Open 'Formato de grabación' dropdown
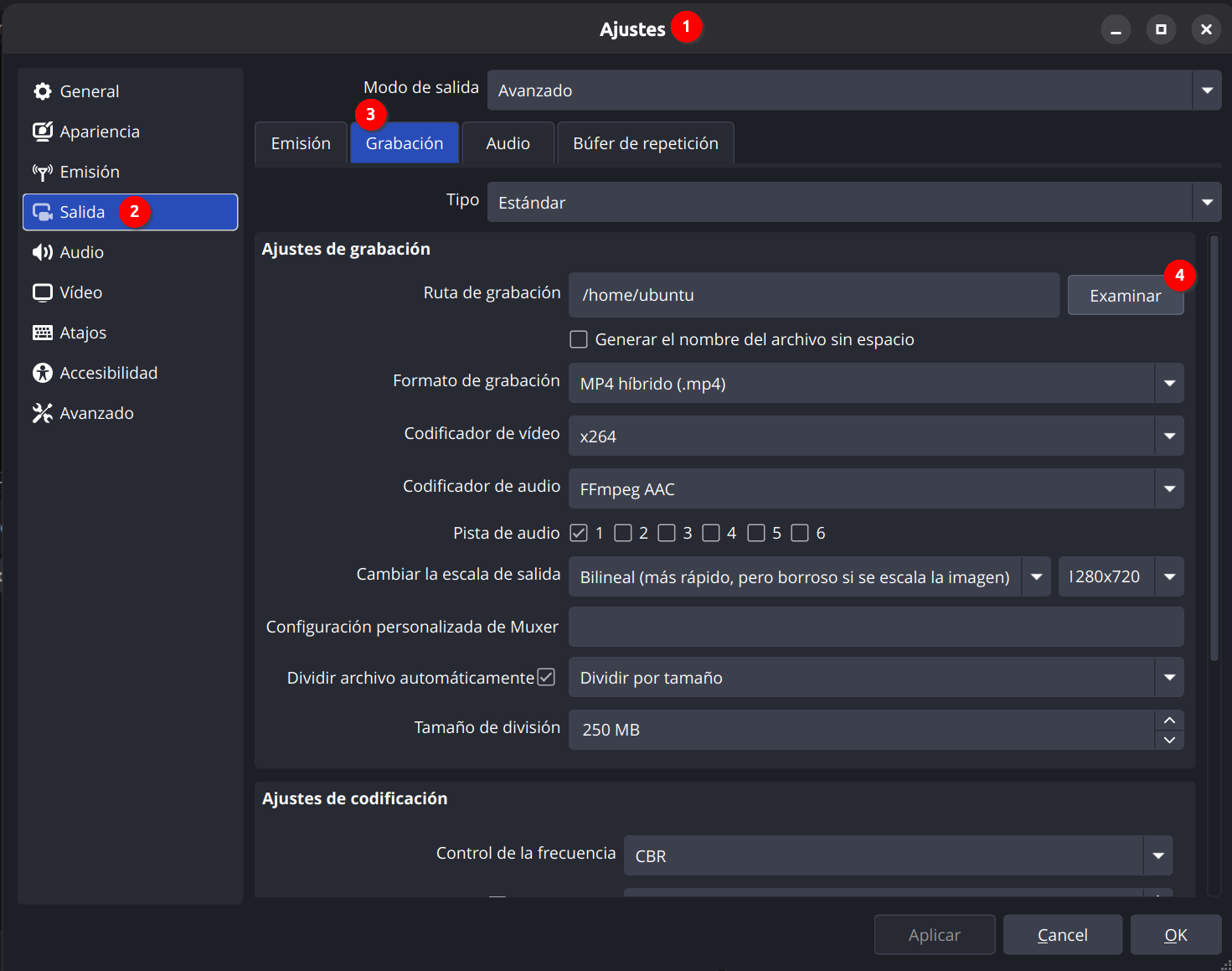The image size is (1232, 971). (x=876, y=383)
